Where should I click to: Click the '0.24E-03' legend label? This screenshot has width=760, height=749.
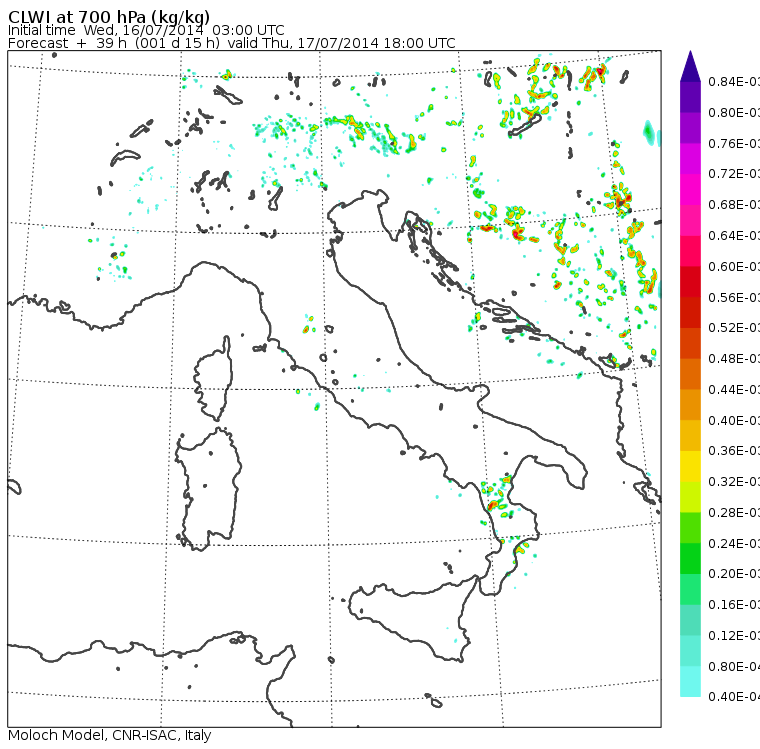(x=734, y=543)
